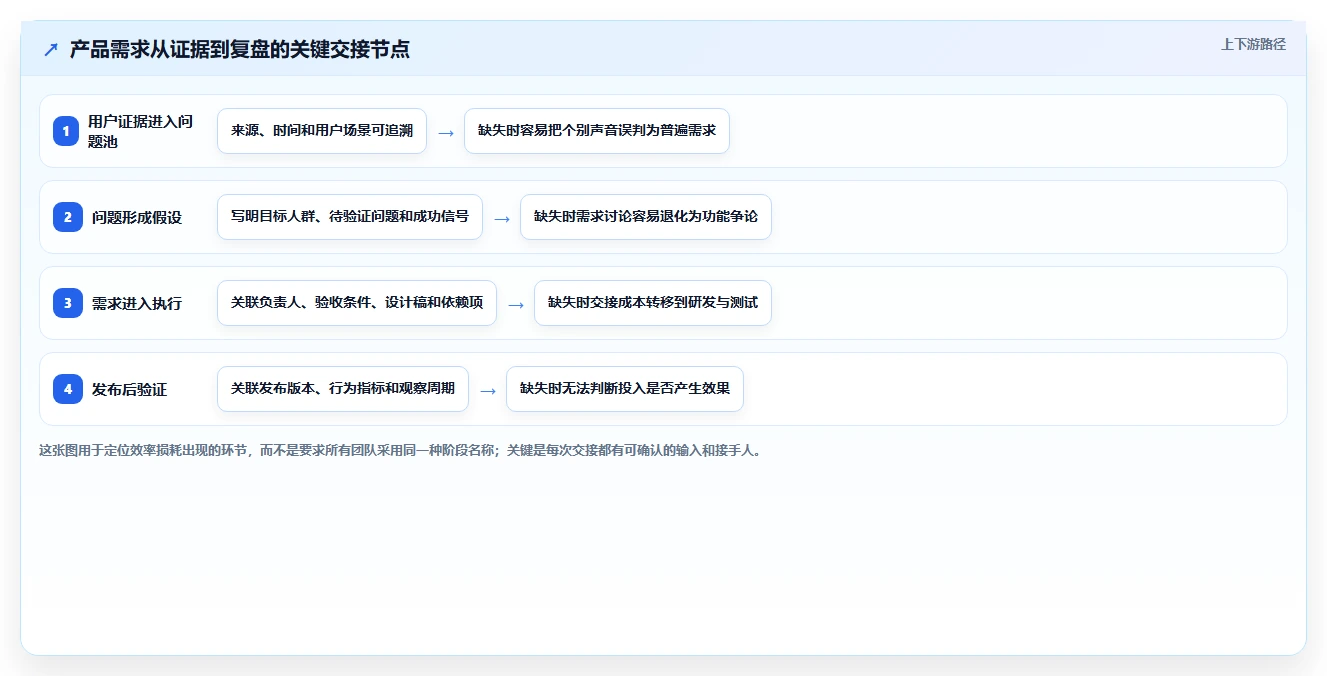The width and height of the screenshot is (1327, 676).
Task: Click the arrow after 来源、时间和用户场景可追溯
Action: [x=446, y=132]
